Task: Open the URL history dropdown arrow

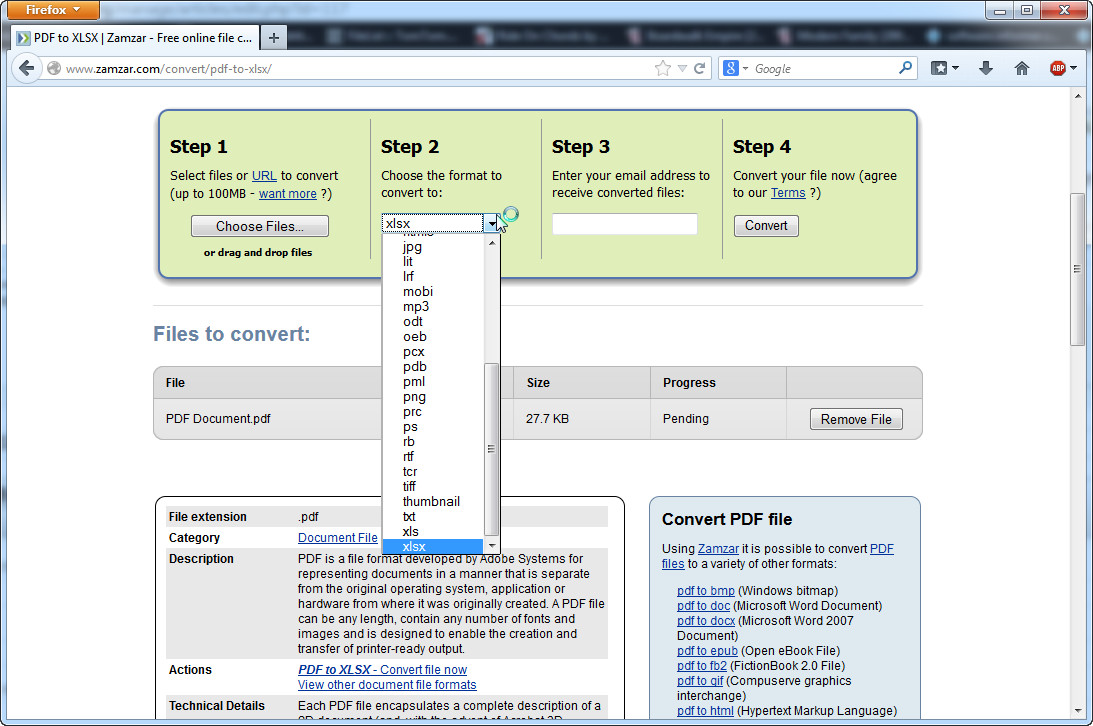Action: (682, 68)
